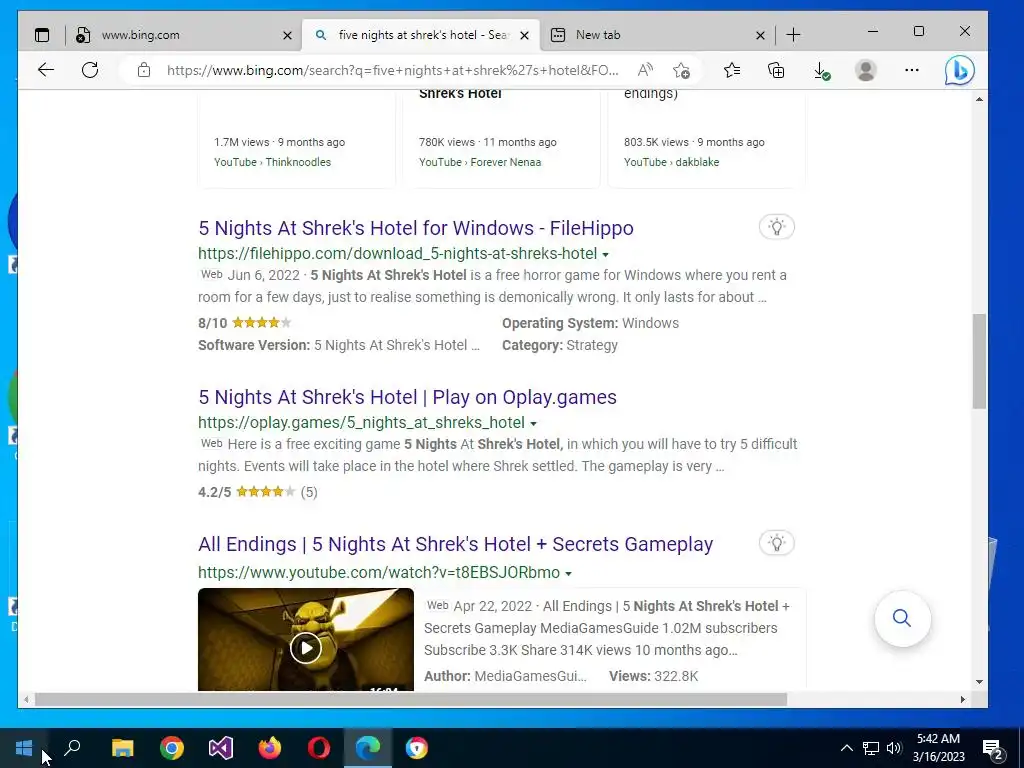Expand dropdown arrow next to oplay.games URL
The width and height of the screenshot is (1024, 768).
click(x=533, y=424)
